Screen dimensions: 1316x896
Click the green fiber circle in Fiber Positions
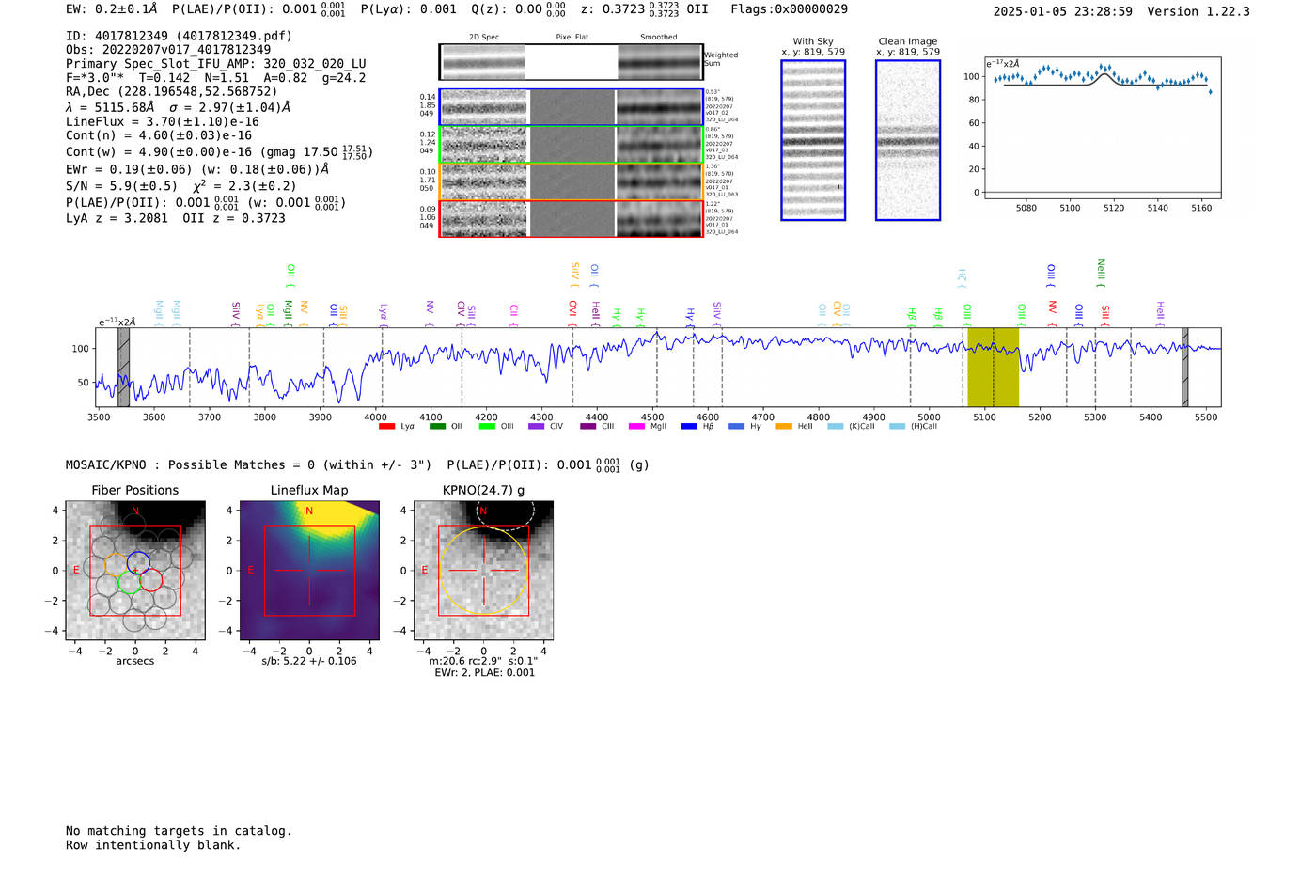(130, 581)
